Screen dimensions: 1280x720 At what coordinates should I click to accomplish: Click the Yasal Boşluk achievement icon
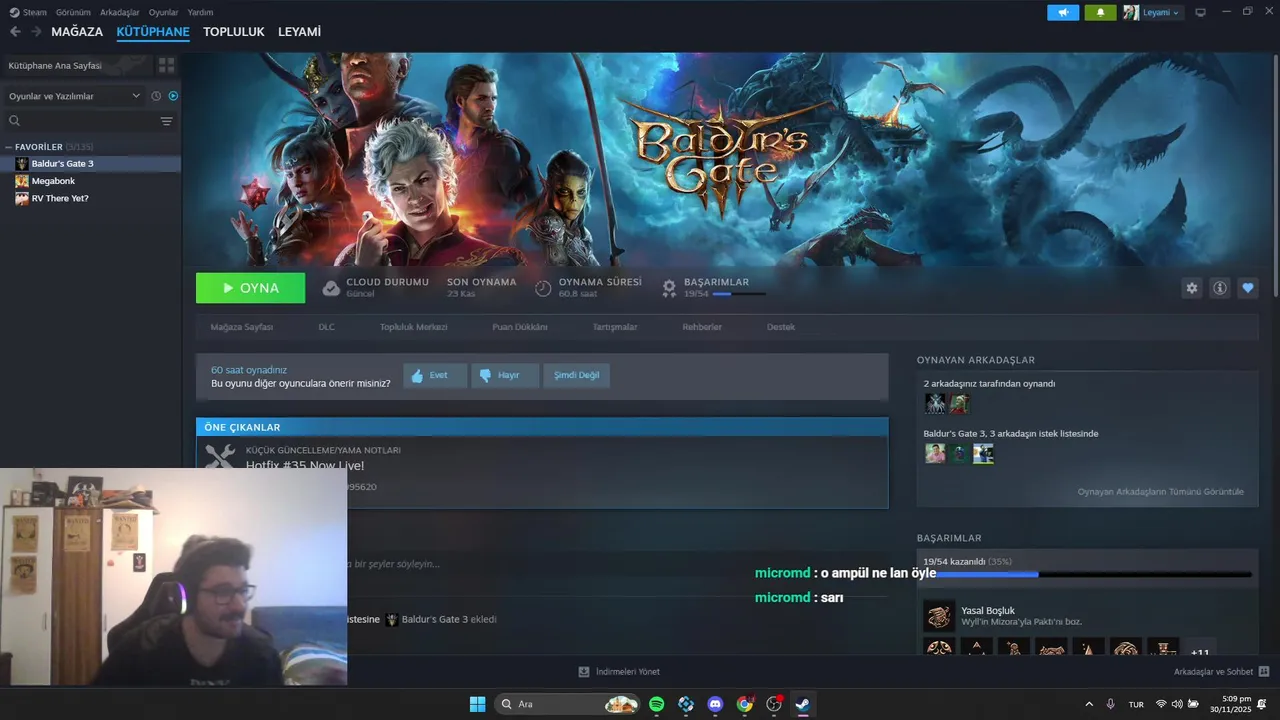tap(939, 616)
